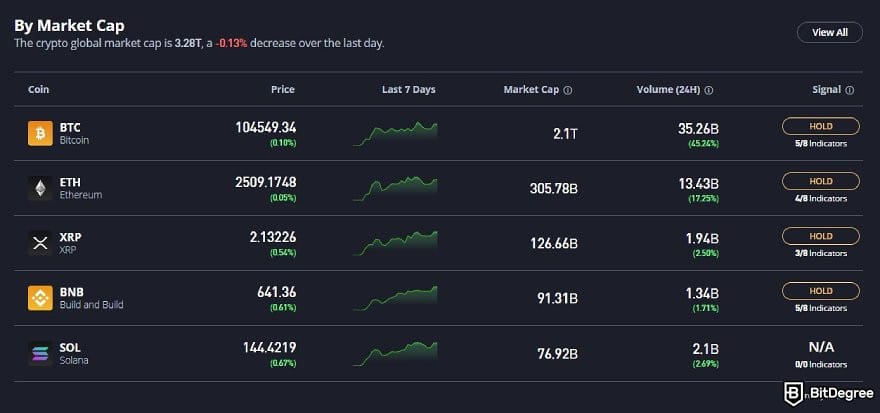Open the Bitcoin 7-day sparkline chart
Image resolution: width=880 pixels, height=413 pixels.
[395, 134]
